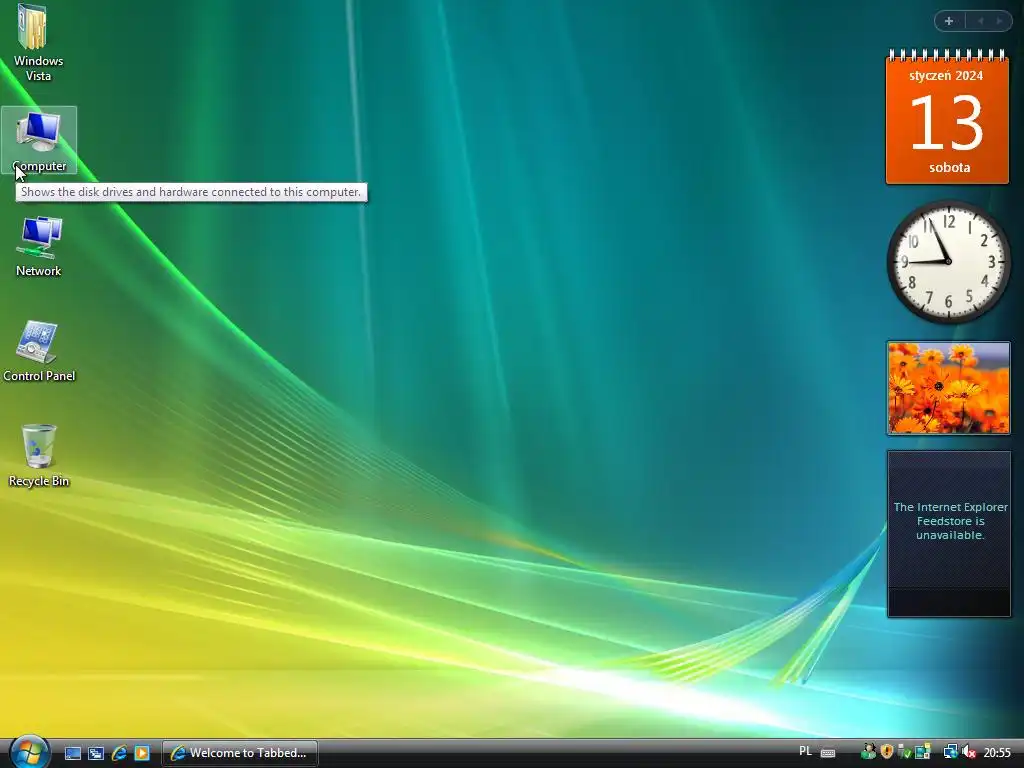Click Show Desktop in Quick Launch
This screenshot has height=768, width=1024.
[72, 753]
